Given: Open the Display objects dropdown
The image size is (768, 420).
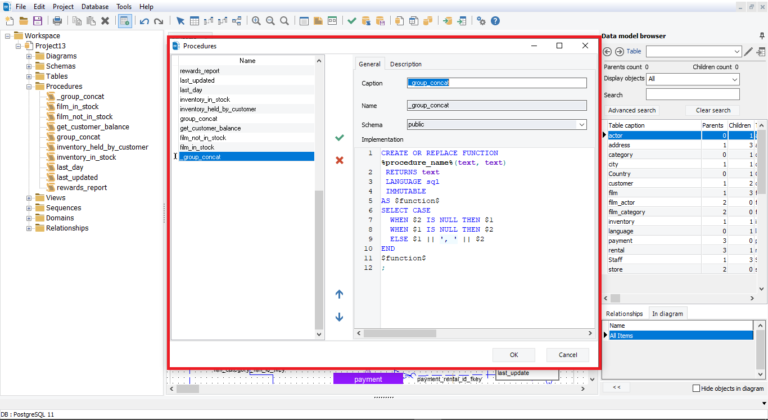Looking at the screenshot, I should tap(692, 79).
